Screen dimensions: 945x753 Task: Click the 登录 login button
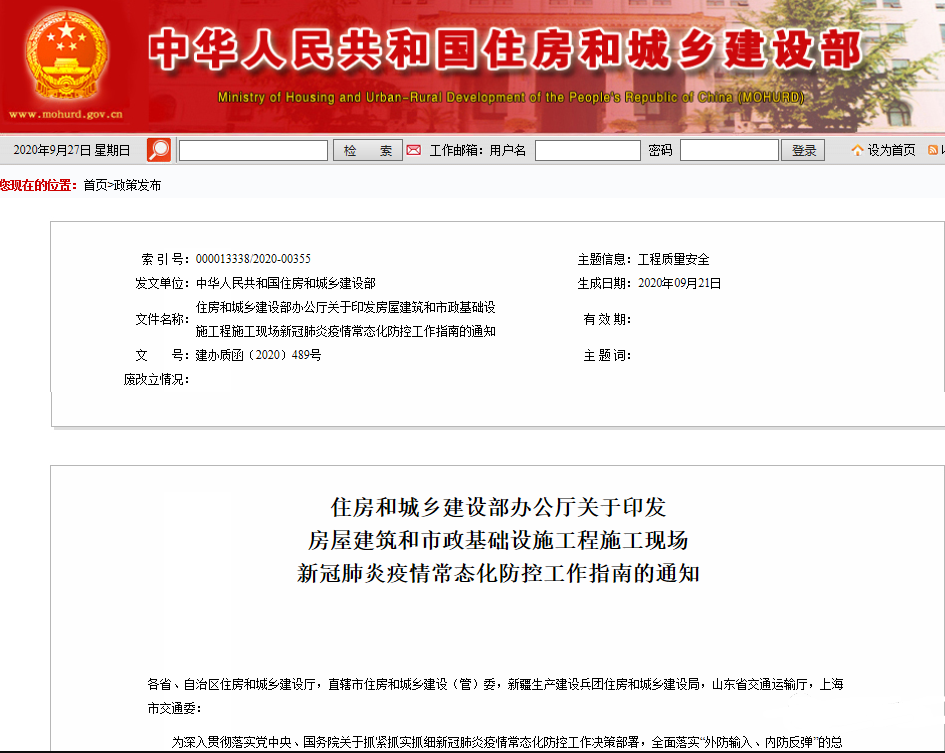[x=803, y=150]
